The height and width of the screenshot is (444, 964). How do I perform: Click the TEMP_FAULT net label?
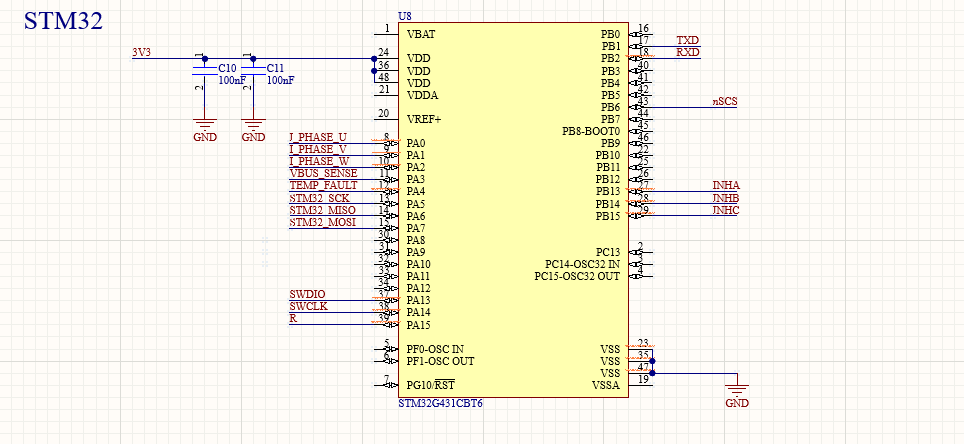point(323,186)
